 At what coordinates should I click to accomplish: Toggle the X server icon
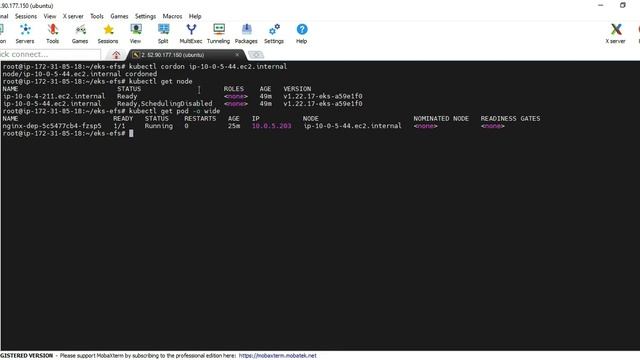pyautogui.click(x=616, y=33)
